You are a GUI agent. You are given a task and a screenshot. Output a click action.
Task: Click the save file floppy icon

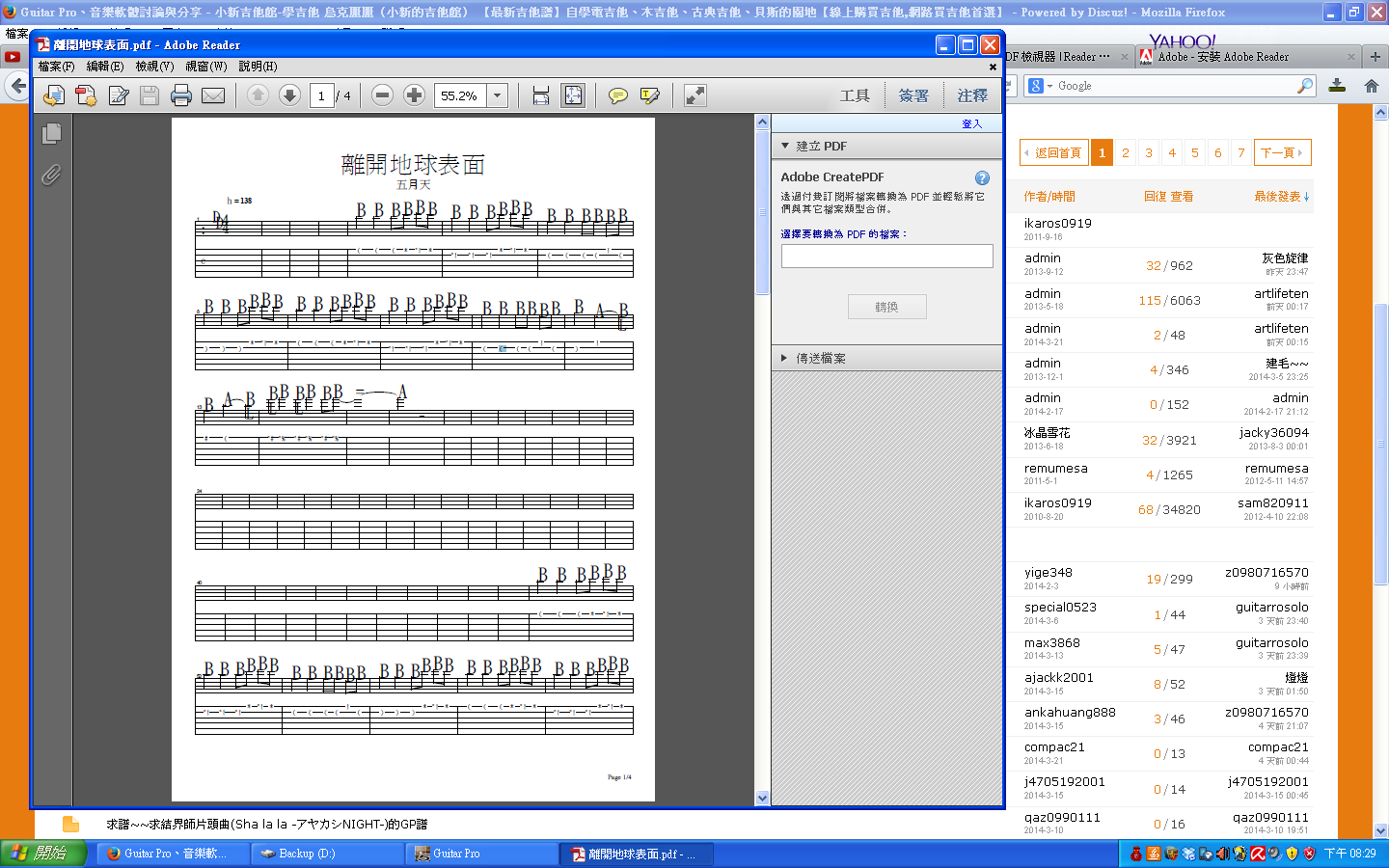click(x=150, y=95)
